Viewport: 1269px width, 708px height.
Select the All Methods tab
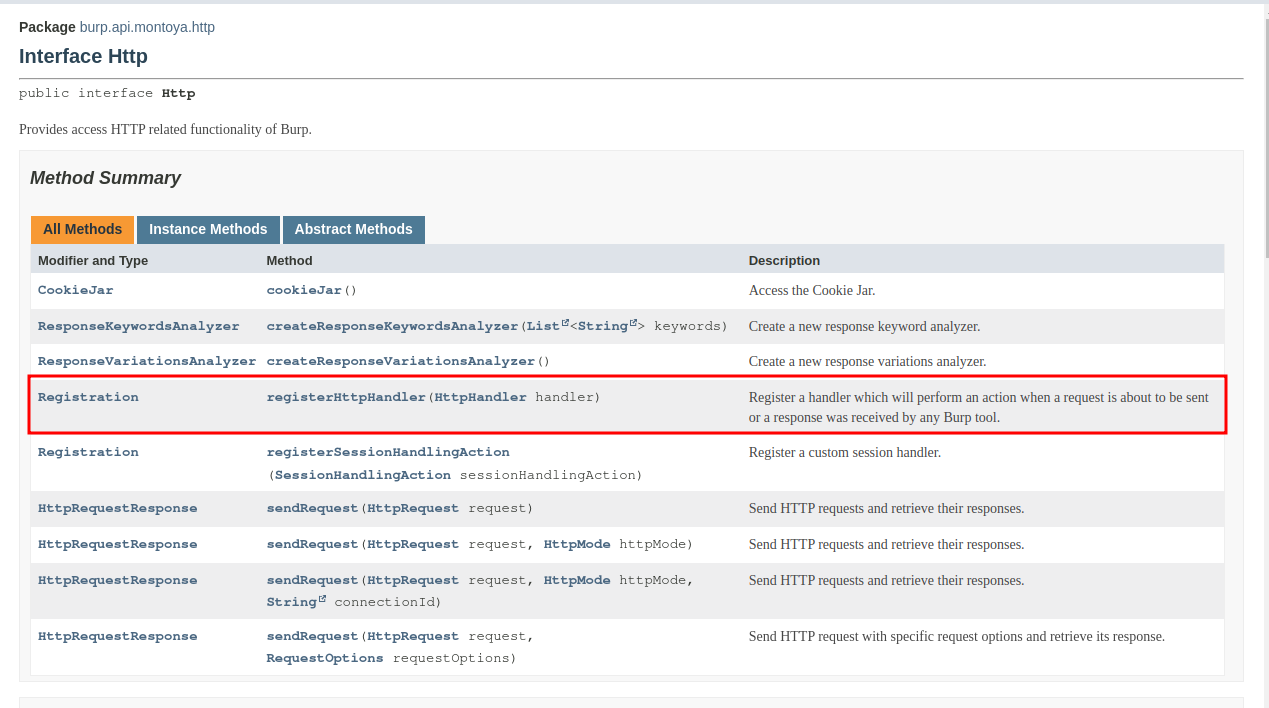click(82, 229)
